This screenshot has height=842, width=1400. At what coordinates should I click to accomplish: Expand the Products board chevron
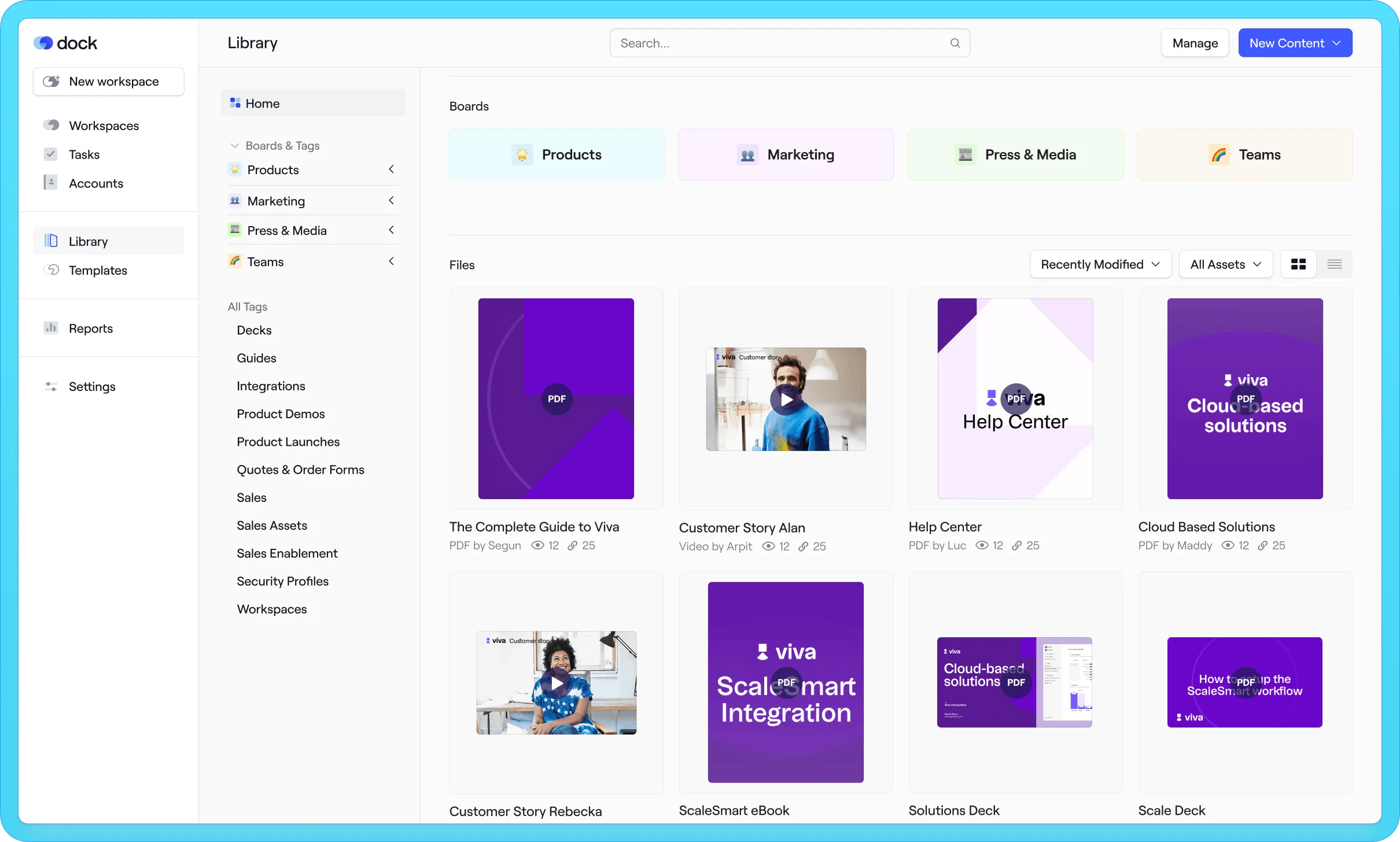click(391, 169)
